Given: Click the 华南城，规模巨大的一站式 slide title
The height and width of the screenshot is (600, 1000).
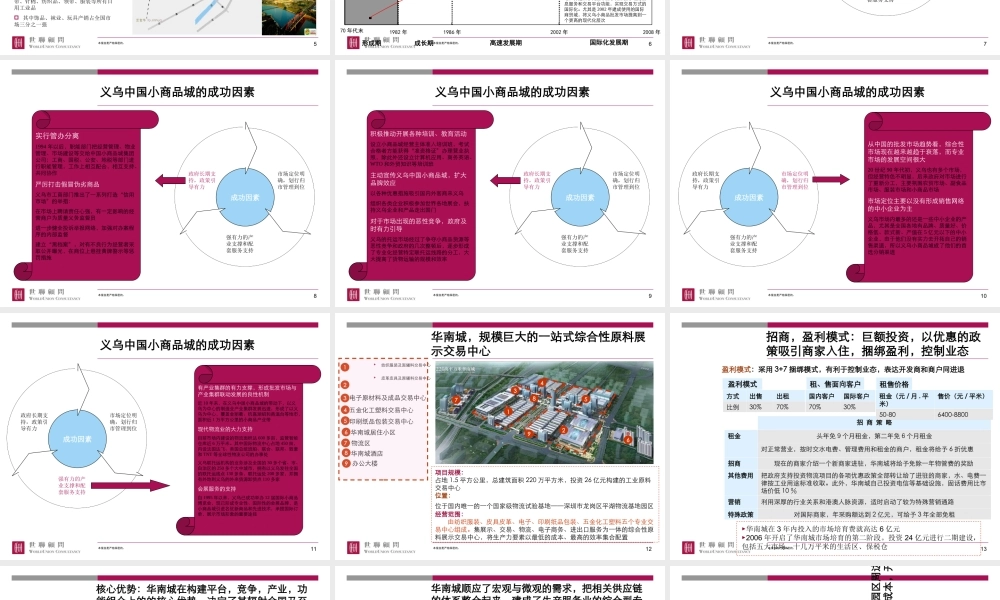Looking at the screenshot, I should tap(538, 343).
